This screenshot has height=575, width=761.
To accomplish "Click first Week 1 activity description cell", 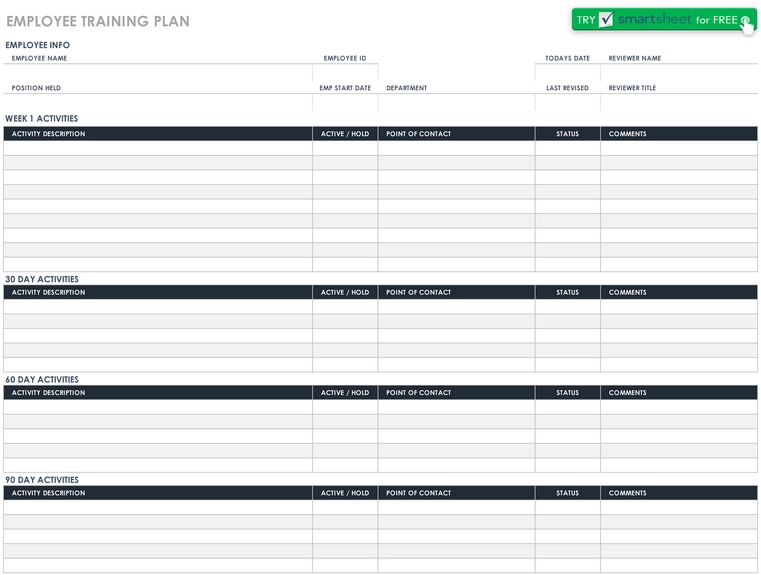I will pyautogui.click(x=158, y=148).
